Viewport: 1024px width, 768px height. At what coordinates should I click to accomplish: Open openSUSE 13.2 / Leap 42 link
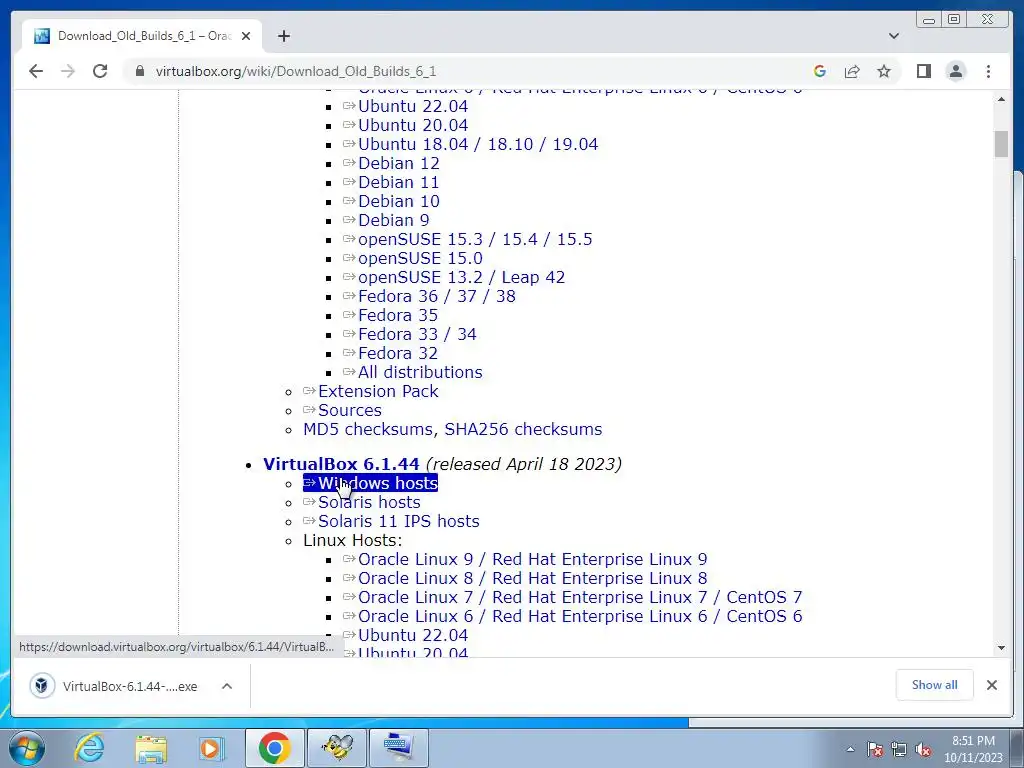click(461, 277)
